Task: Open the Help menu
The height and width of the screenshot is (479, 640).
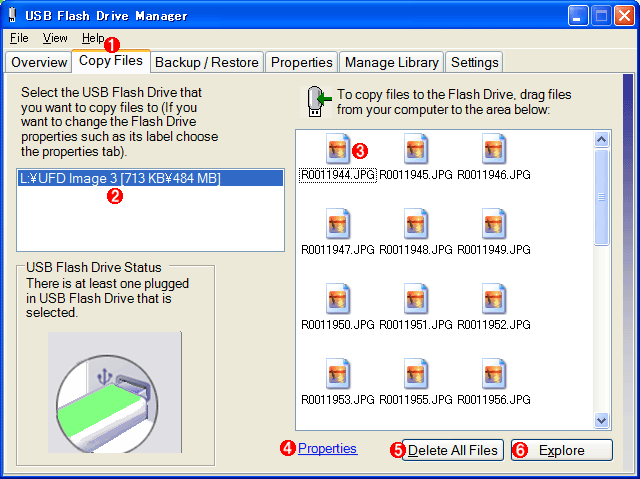Action: click(93, 38)
